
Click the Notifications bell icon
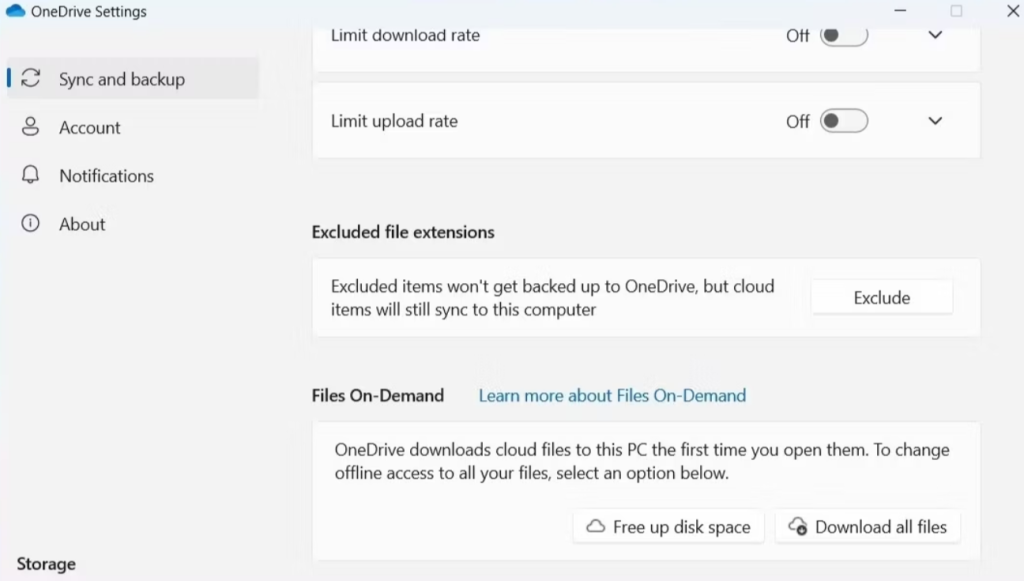[31, 175]
